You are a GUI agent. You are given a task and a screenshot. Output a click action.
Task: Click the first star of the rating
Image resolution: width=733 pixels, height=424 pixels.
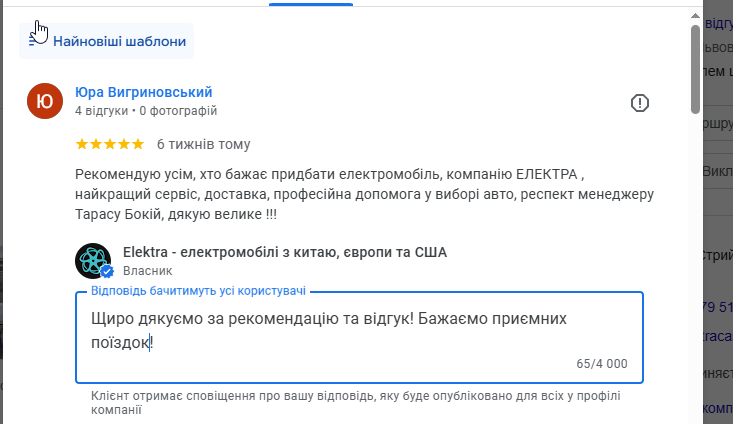pos(82,144)
